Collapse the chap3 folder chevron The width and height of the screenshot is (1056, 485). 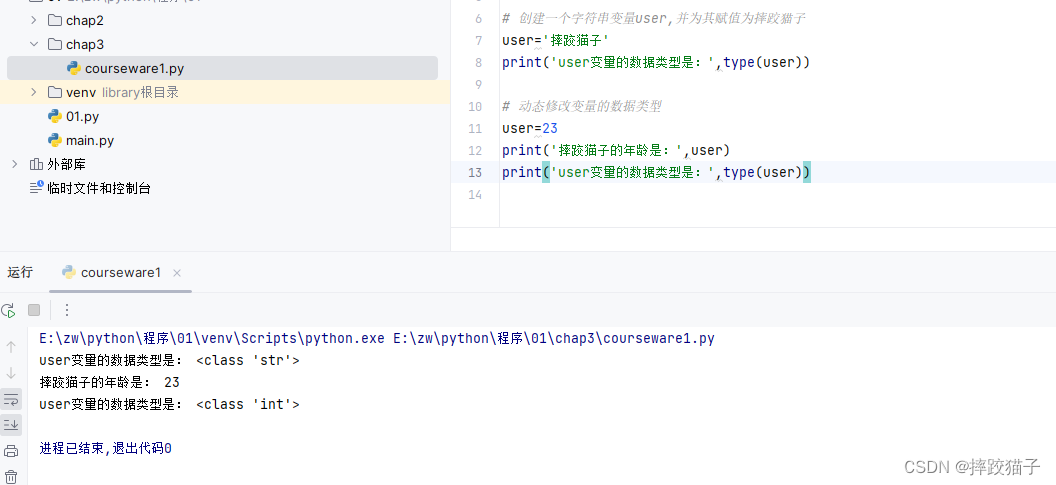tap(34, 44)
